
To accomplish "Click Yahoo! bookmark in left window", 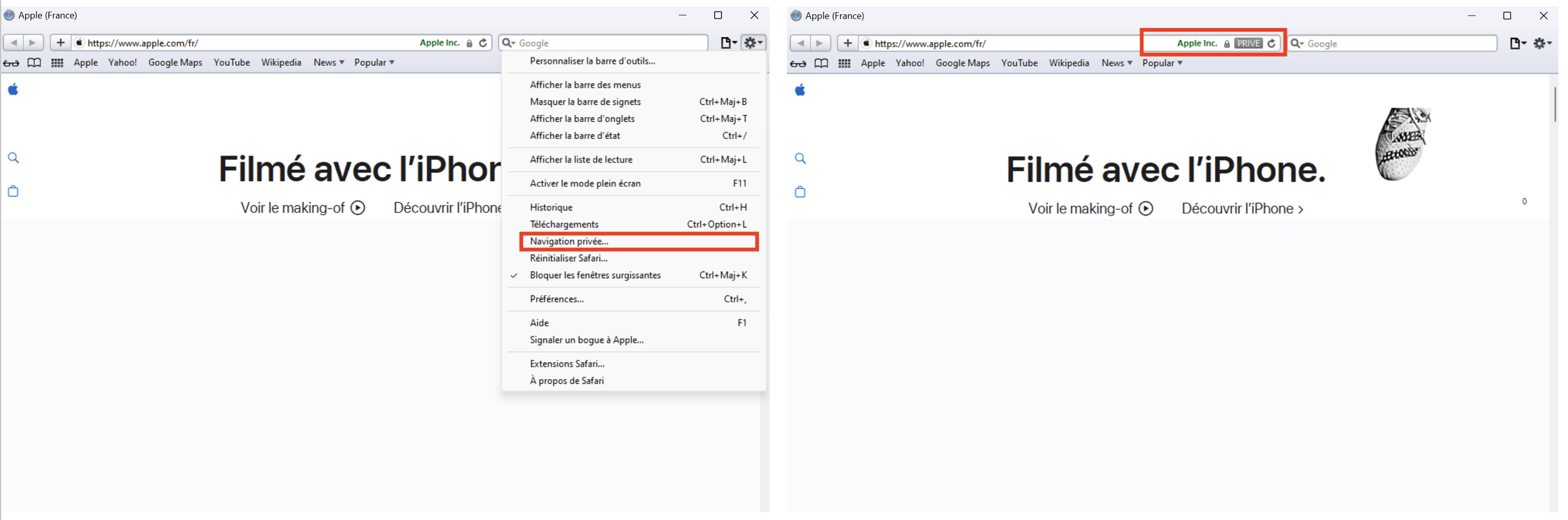I will click(122, 63).
